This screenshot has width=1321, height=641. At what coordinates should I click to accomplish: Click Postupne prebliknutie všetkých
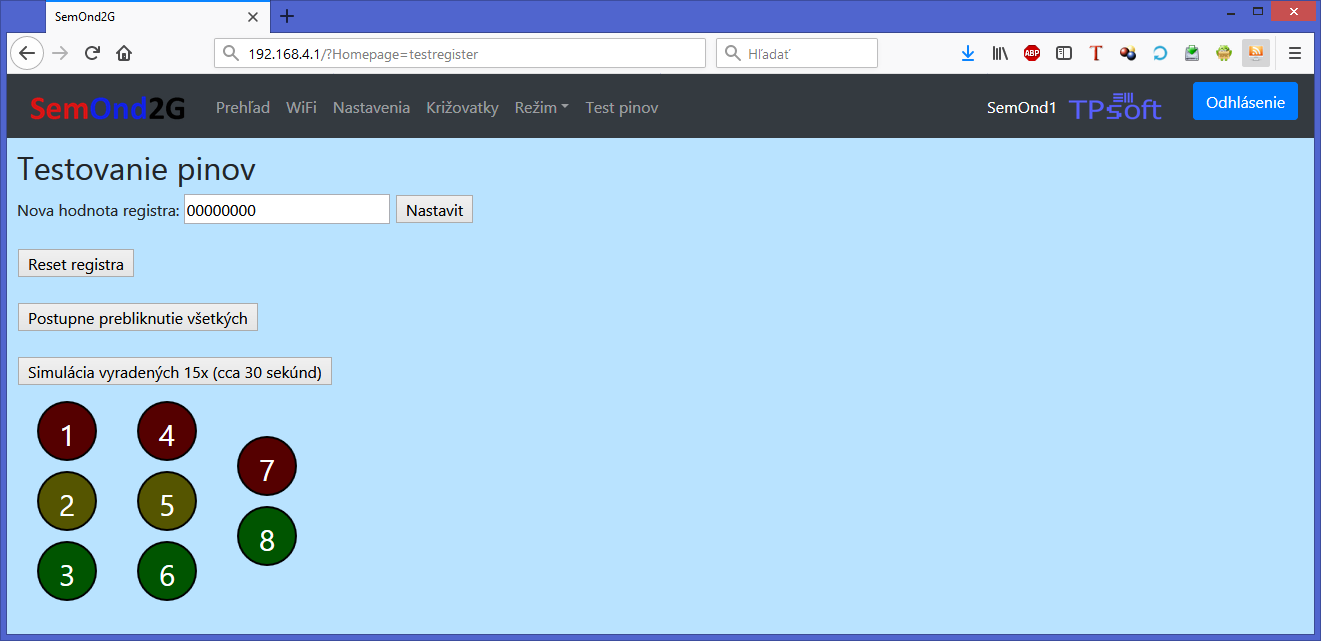[138, 318]
